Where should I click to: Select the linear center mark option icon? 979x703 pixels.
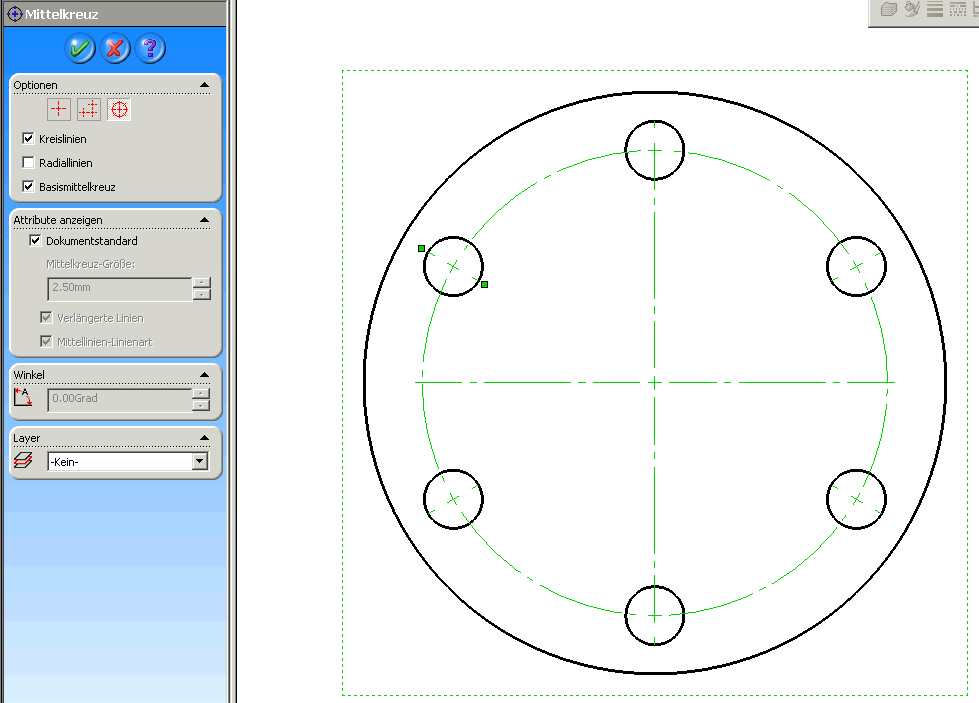click(x=89, y=109)
